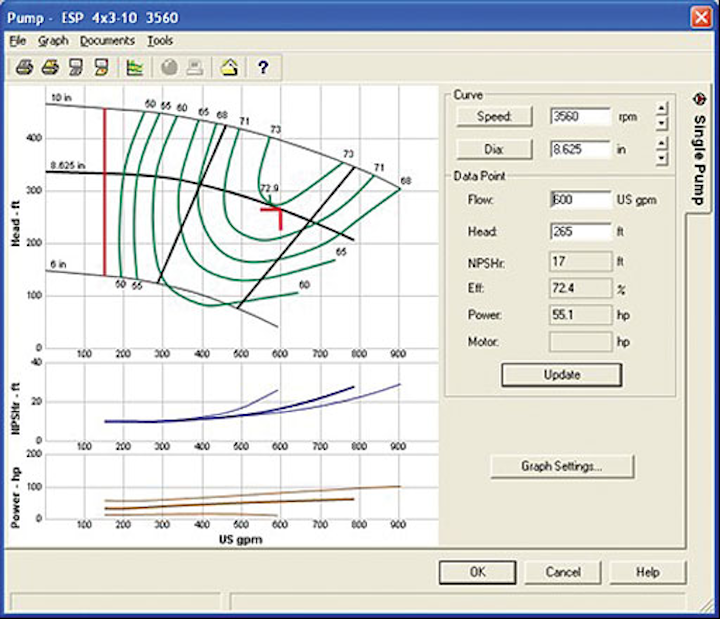This screenshot has width=720, height=619.
Task: Open the Documents menu
Action: coord(107,41)
